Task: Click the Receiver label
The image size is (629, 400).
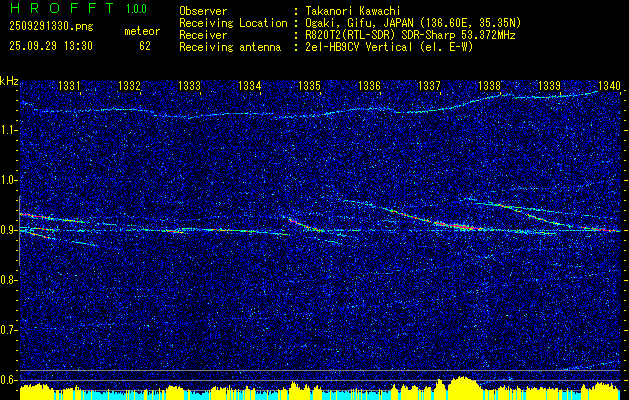Action: (203, 35)
